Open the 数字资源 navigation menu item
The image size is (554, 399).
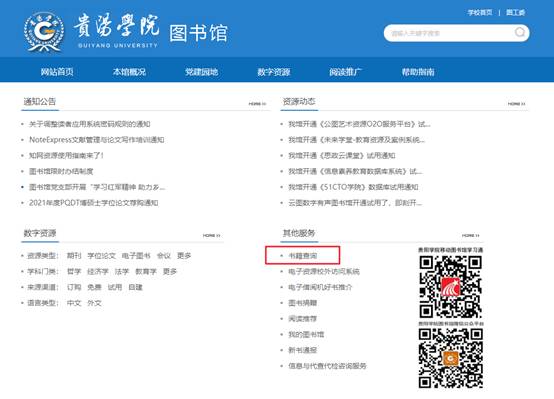pos(274,72)
